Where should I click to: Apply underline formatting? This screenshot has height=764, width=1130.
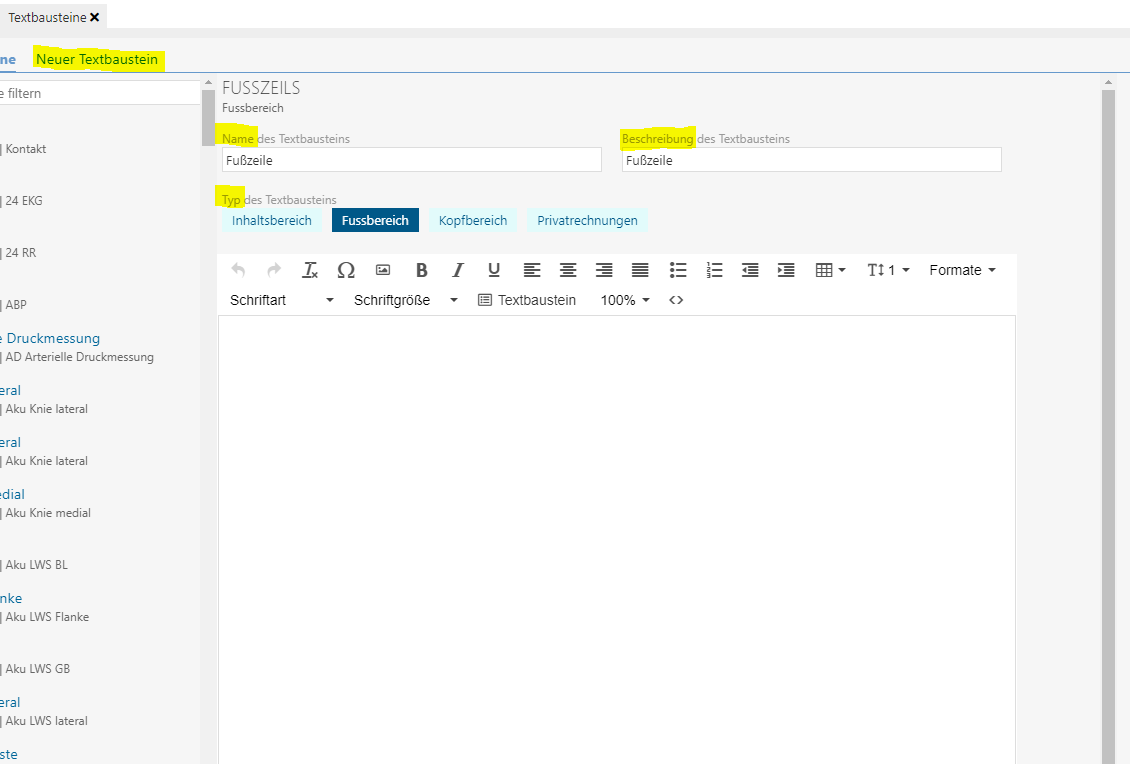click(494, 270)
